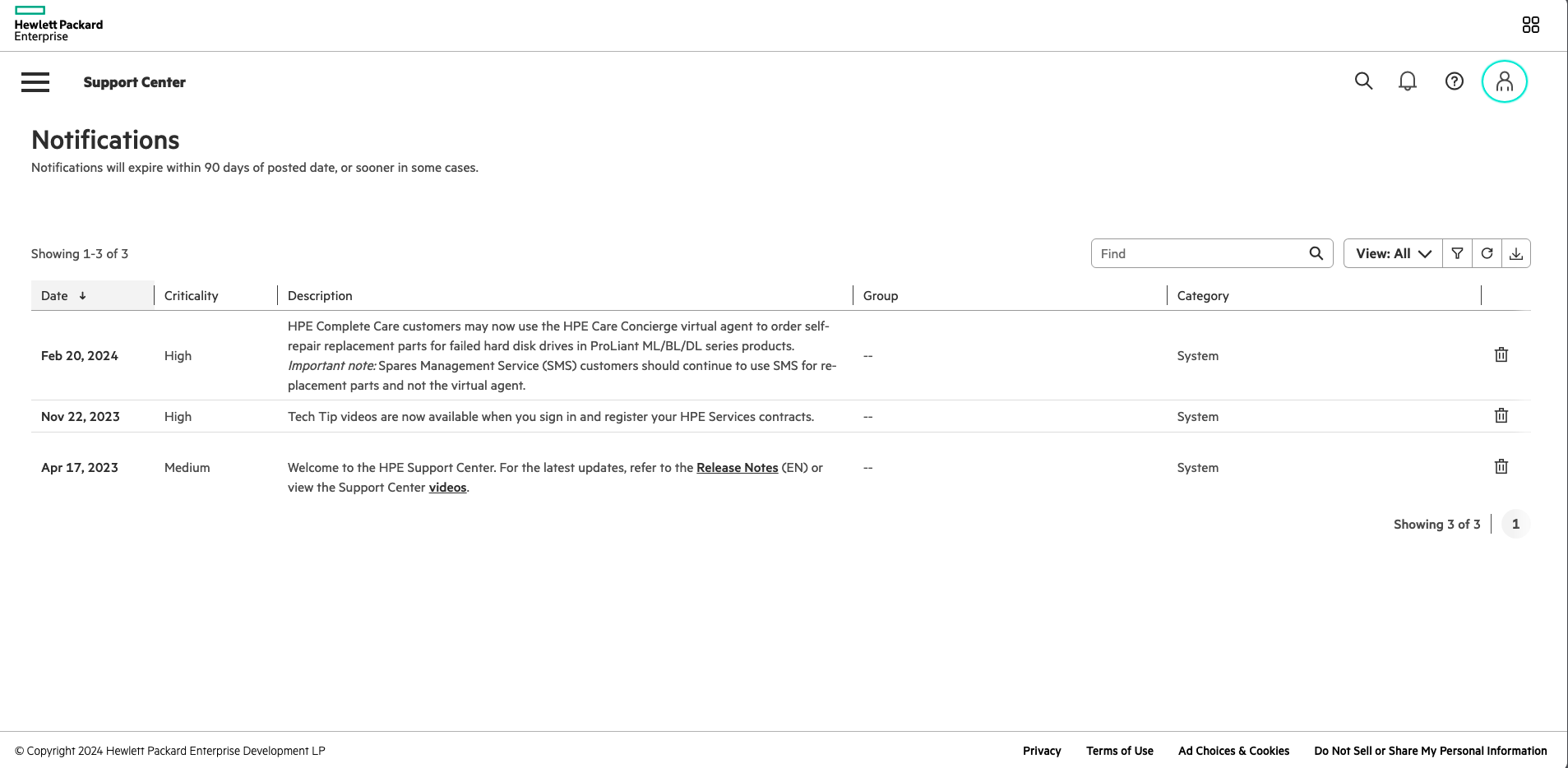Open the hamburger navigation menu
The width and height of the screenshot is (1568, 768).
35,82
